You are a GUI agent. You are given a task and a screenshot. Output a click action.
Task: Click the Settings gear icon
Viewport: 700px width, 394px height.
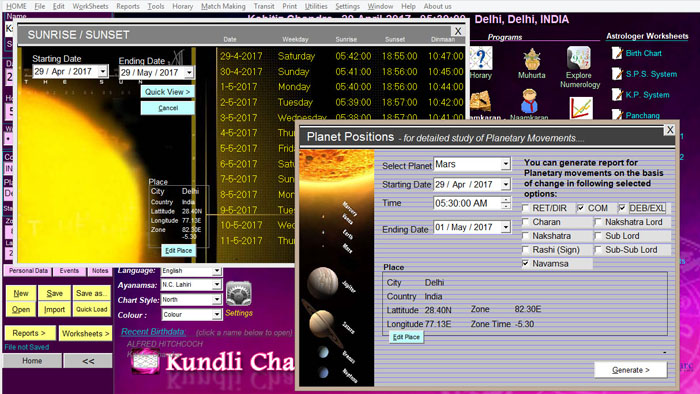coord(239,294)
